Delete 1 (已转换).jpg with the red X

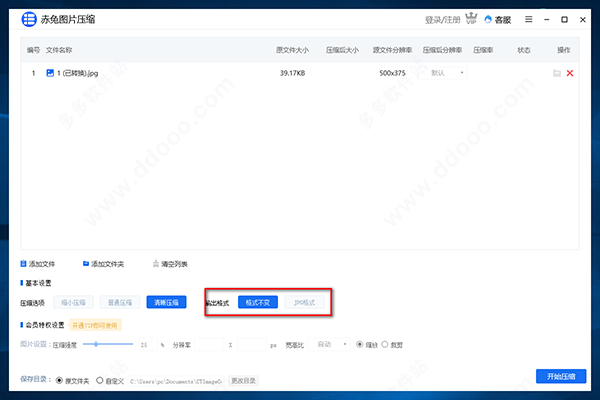coord(570,73)
